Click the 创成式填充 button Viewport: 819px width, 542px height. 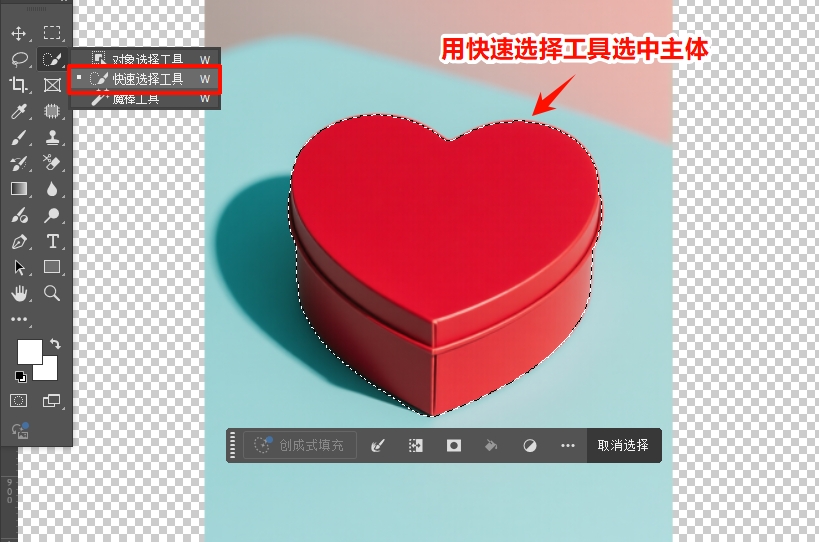click(x=300, y=445)
